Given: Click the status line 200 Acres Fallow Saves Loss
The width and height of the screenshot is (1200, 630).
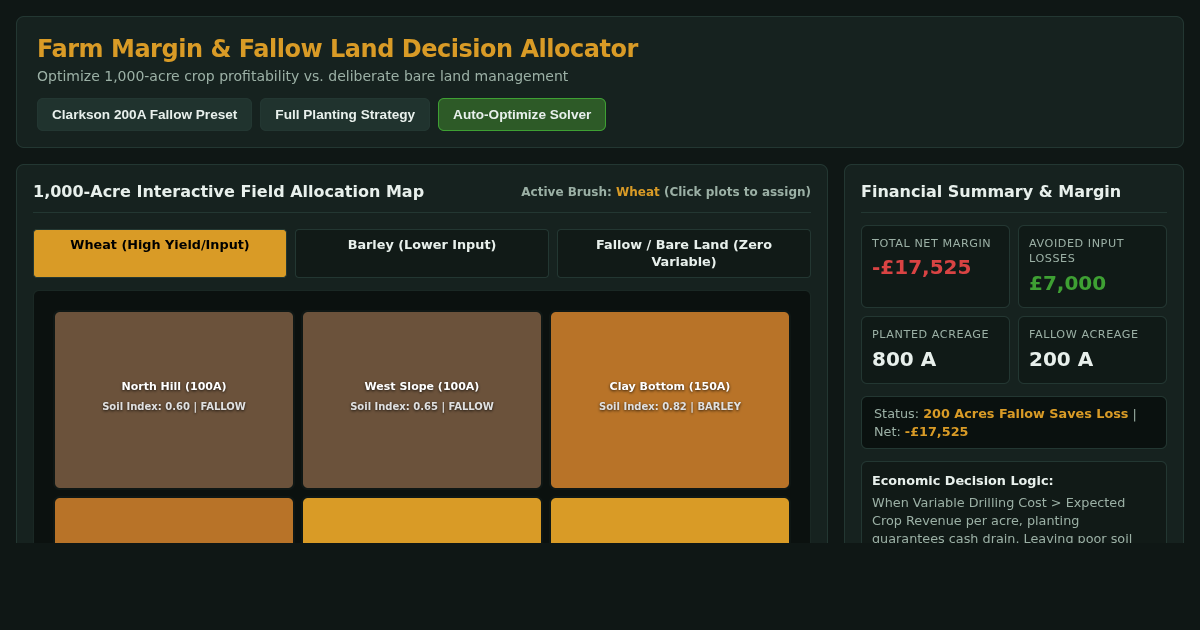Looking at the screenshot, I should tap(1025, 414).
